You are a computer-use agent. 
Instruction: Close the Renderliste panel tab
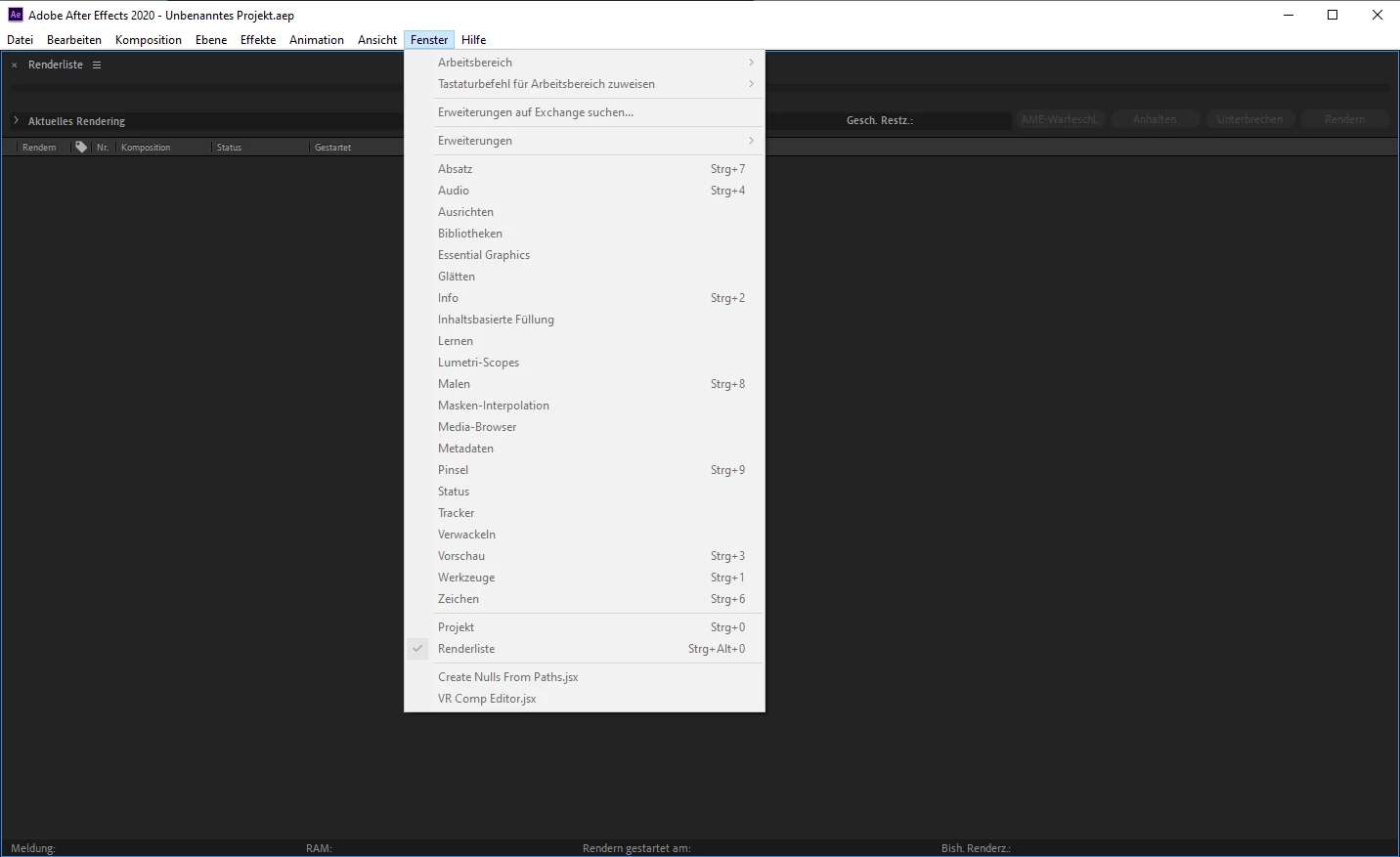pos(15,65)
